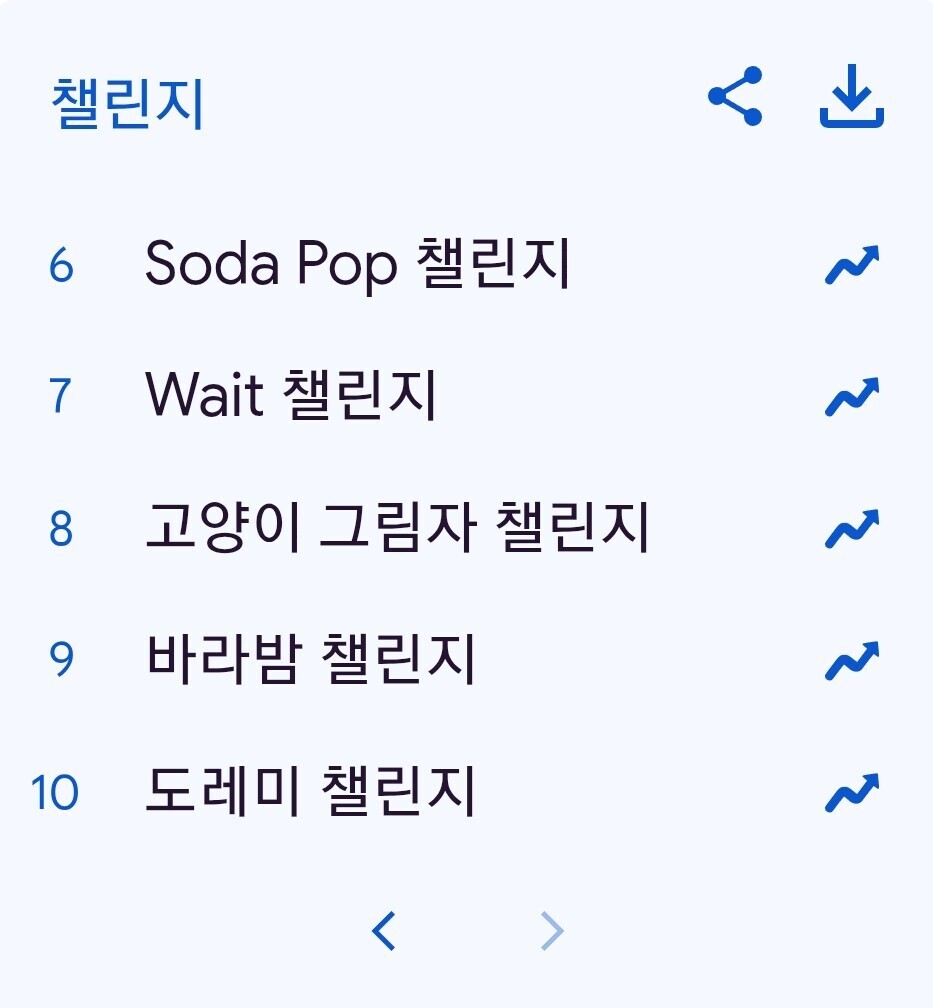Click trending arrow for 도레미 챌린지
This screenshot has height=1008, width=933.
click(852, 792)
